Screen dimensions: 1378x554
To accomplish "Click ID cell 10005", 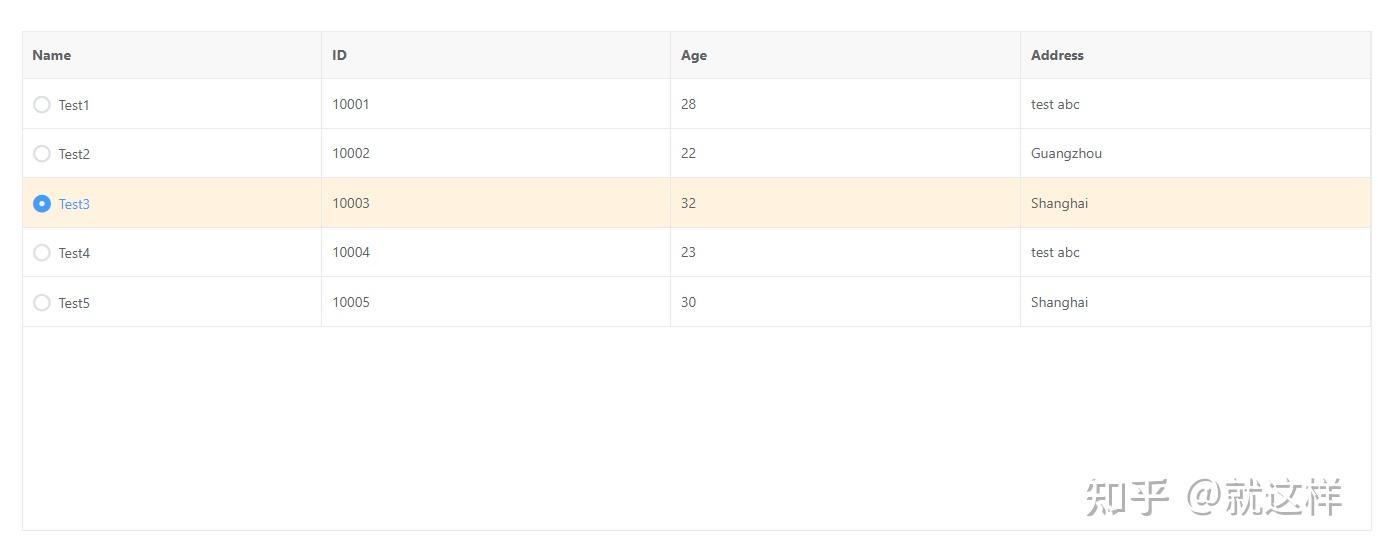I will [351, 302].
